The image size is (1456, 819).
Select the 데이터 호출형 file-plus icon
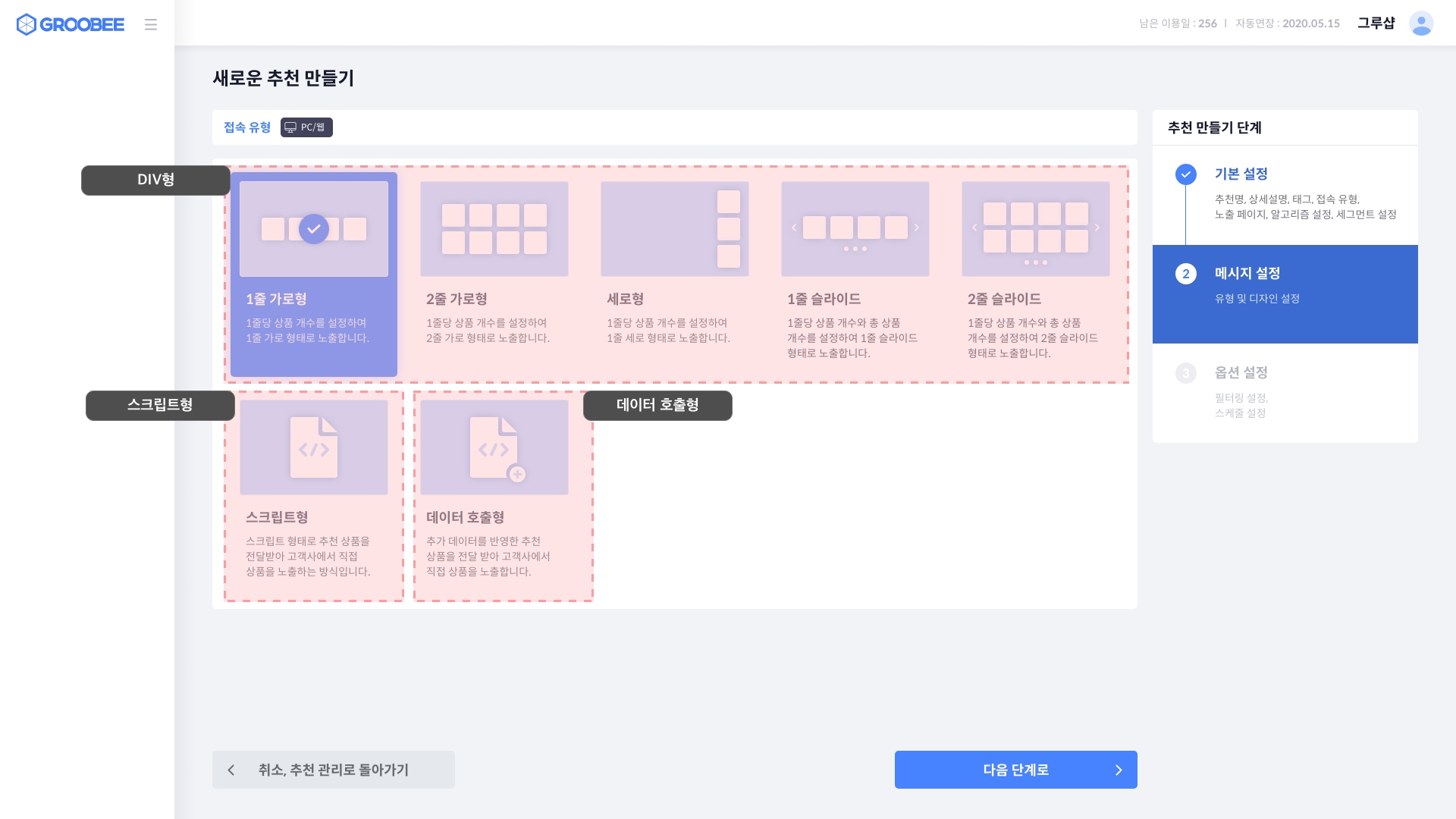pos(494,447)
